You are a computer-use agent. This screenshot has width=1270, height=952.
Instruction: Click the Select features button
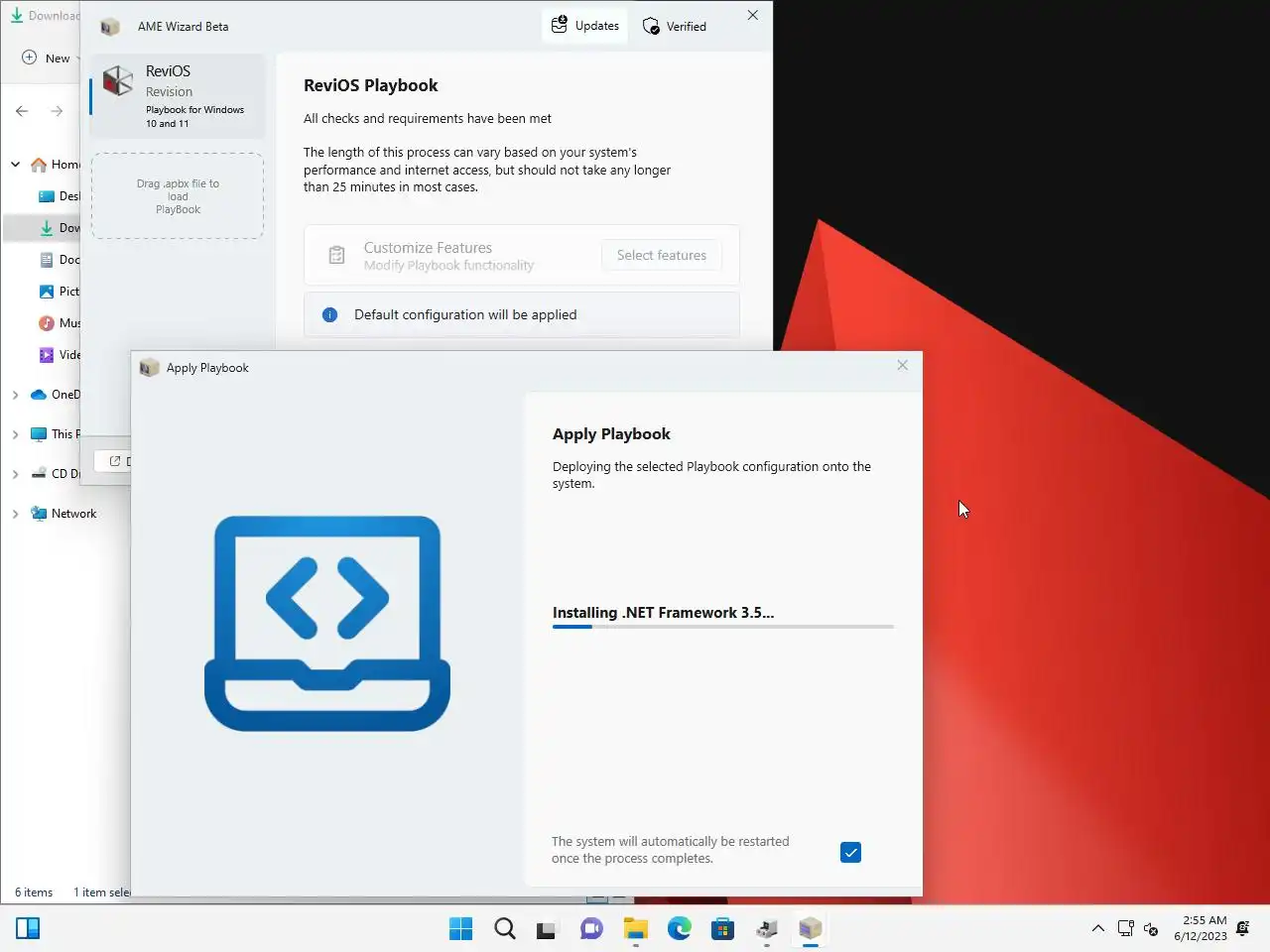661,255
